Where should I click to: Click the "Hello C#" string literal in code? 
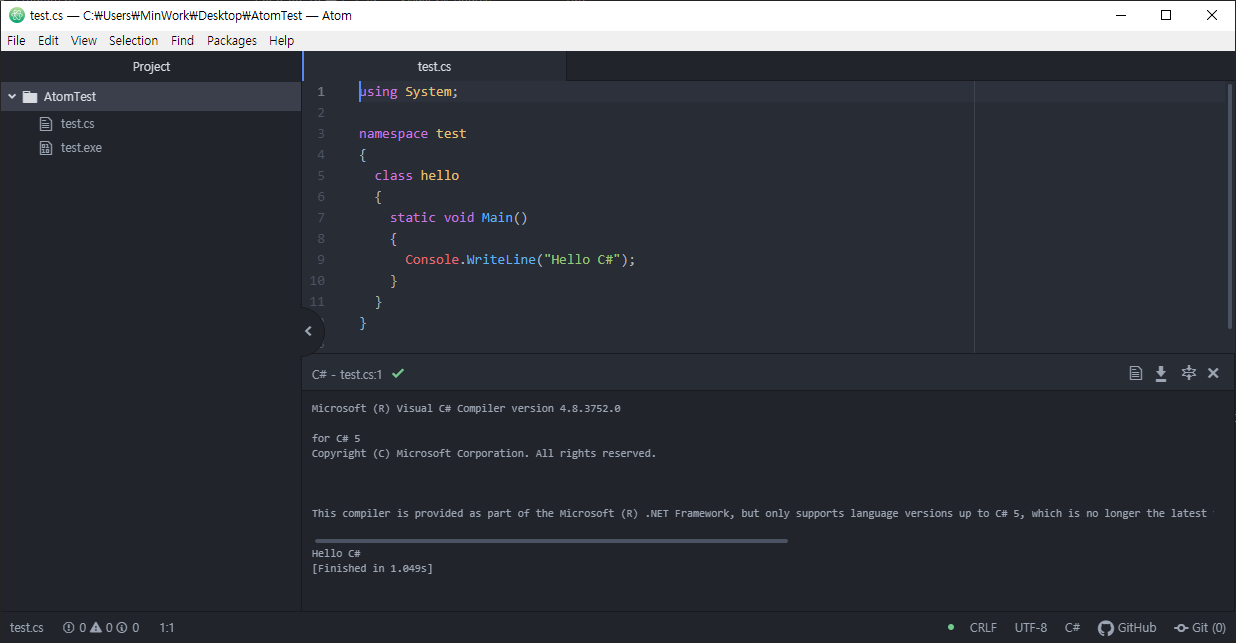coord(583,260)
